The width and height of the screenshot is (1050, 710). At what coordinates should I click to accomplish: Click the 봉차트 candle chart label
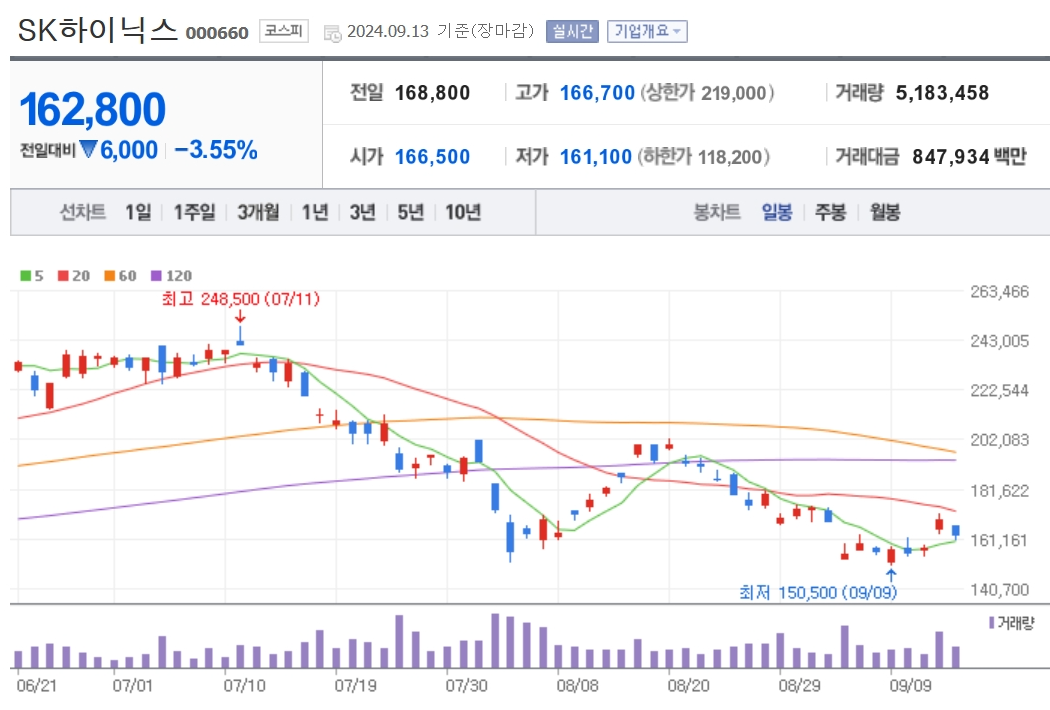pyautogui.click(x=717, y=212)
